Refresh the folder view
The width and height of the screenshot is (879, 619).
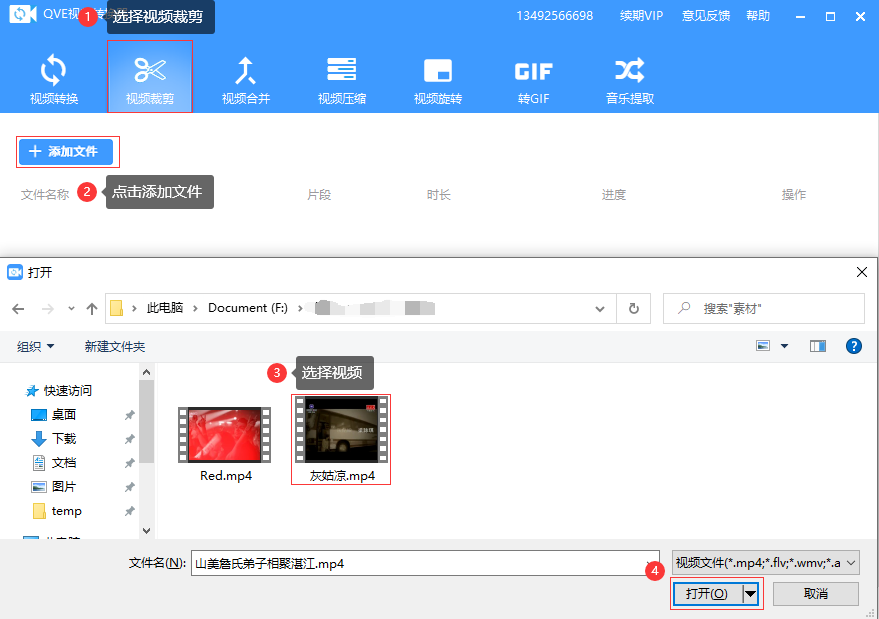click(633, 309)
